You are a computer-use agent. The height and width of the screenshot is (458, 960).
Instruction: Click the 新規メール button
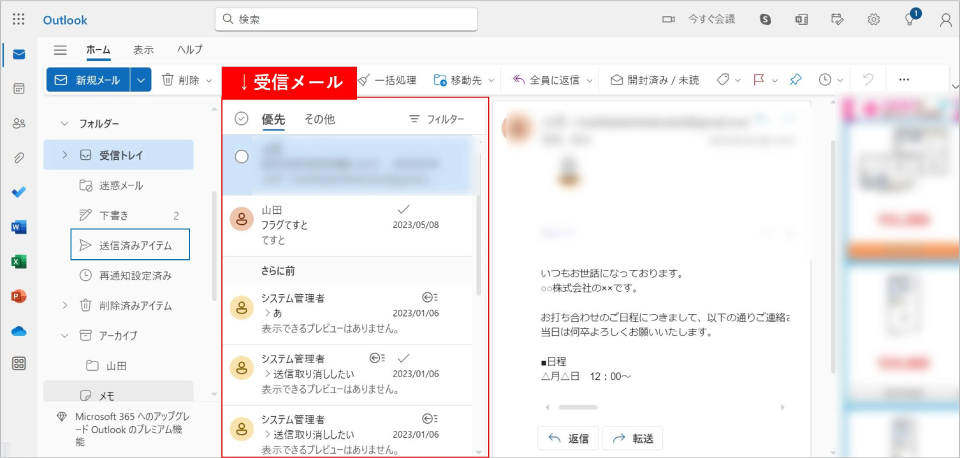click(x=88, y=80)
